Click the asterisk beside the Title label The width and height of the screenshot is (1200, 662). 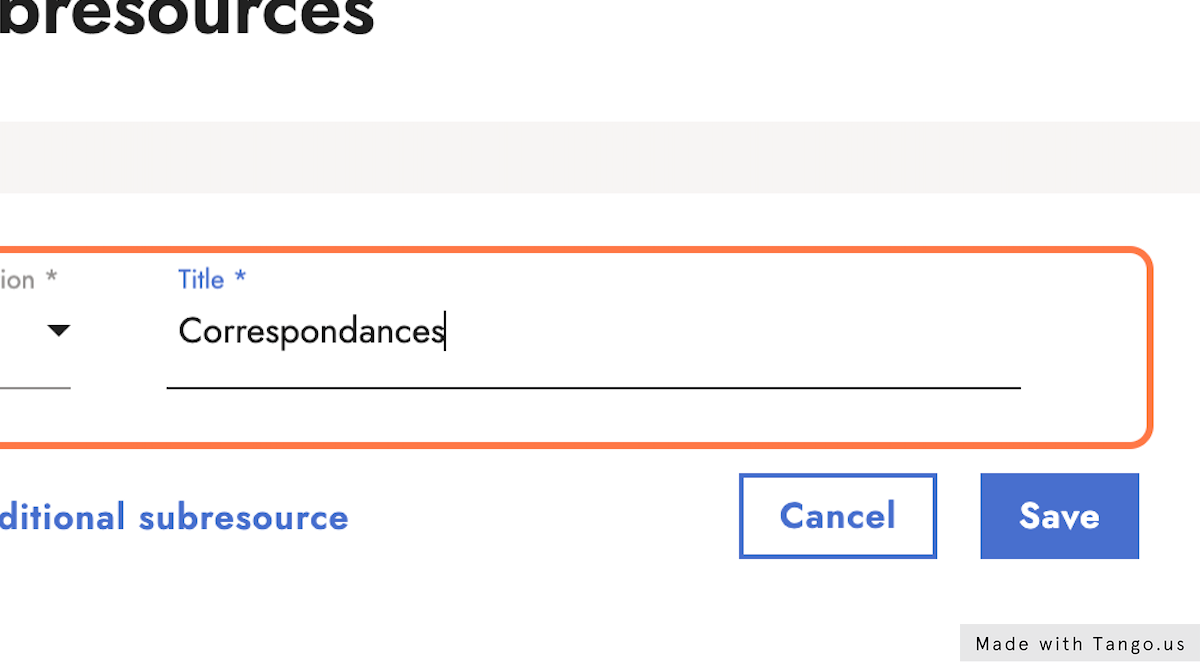[x=240, y=279]
